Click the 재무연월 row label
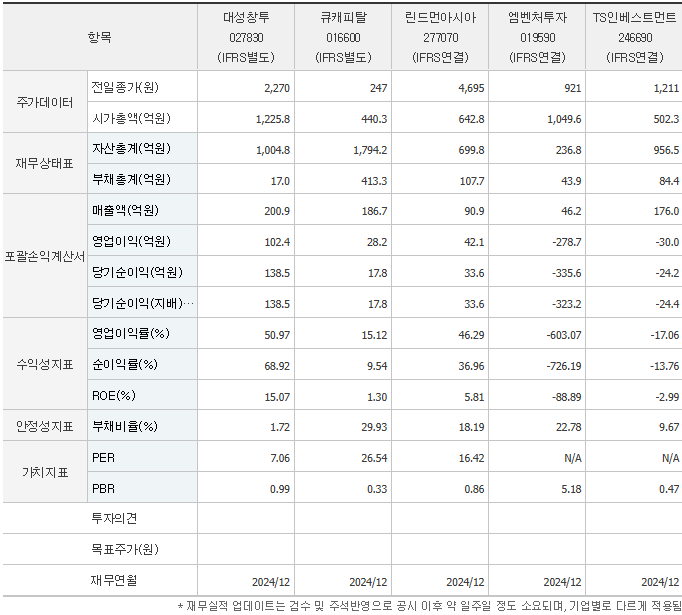The width and height of the screenshot is (682, 615). point(114,580)
